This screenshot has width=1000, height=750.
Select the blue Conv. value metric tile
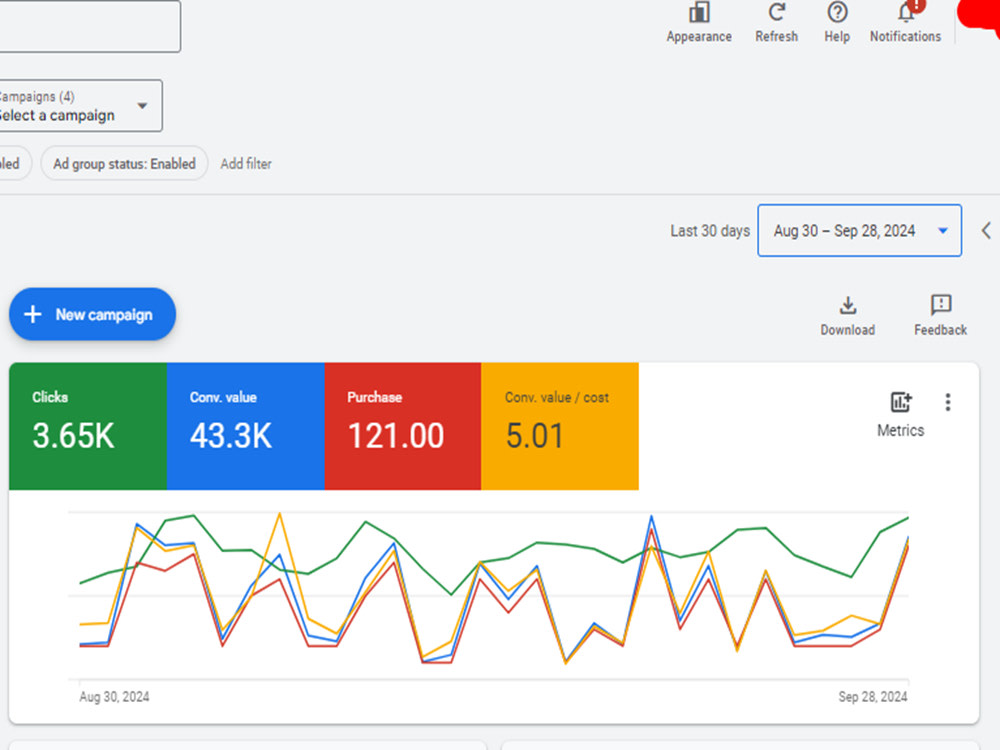246,426
